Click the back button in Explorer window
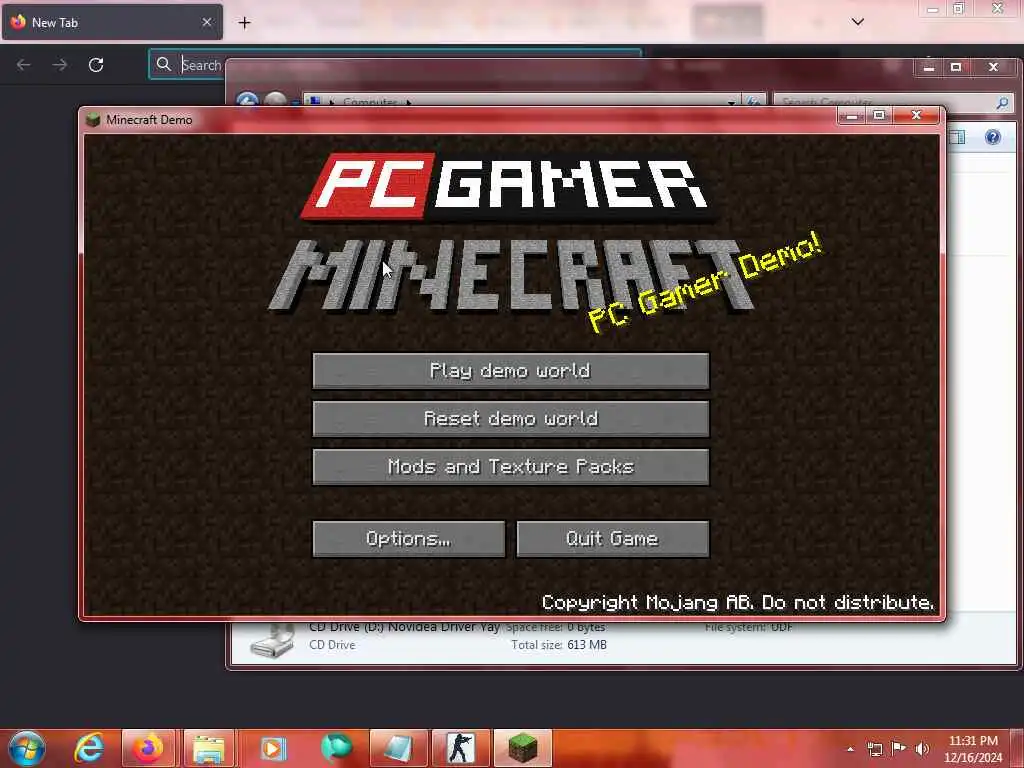Viewport: 1024px width, 768px height. tap(247, 100)
